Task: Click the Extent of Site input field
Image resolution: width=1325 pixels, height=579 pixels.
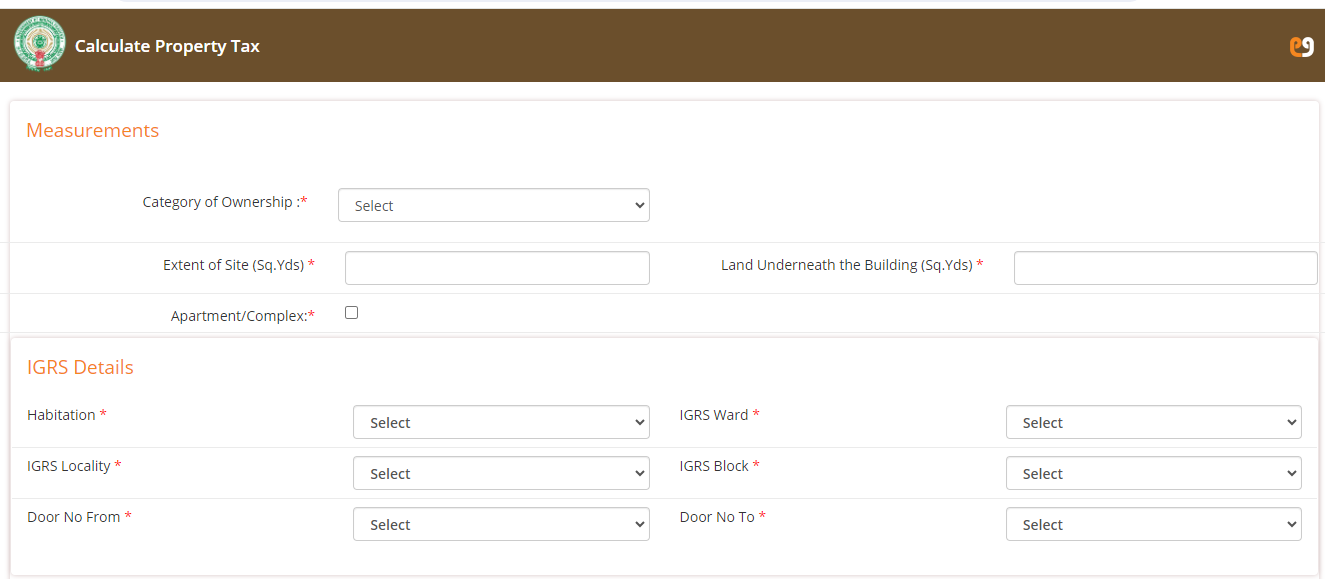Action: click(497, 267)
